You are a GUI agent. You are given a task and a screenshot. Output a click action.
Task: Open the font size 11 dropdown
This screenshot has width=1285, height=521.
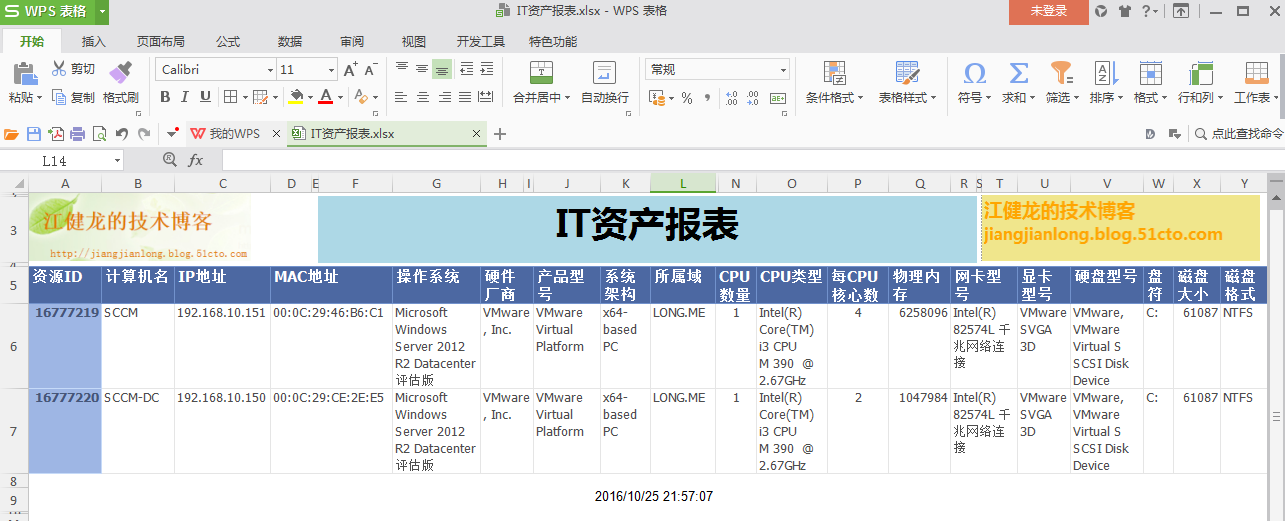click(x=331, y=70)
